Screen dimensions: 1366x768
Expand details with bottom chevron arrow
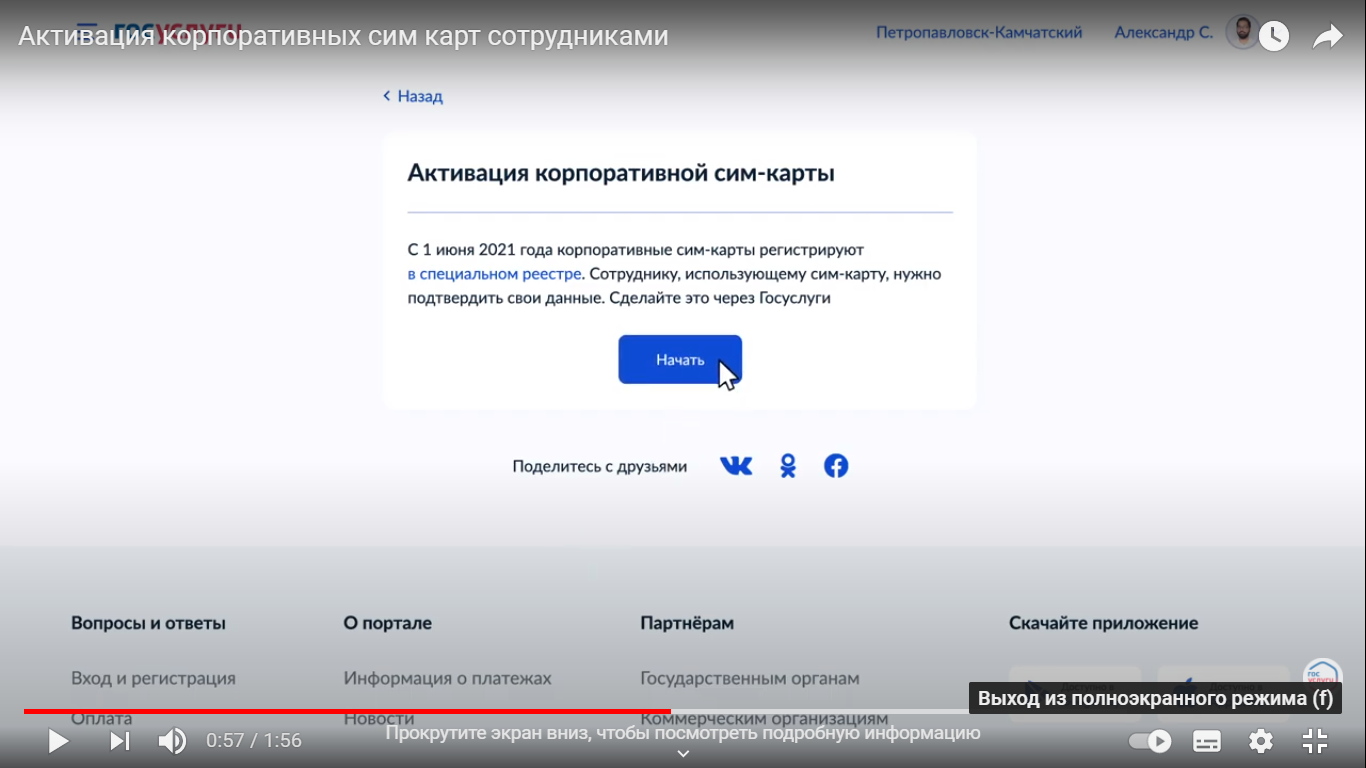pyautogui.click(x=683, y=754)
